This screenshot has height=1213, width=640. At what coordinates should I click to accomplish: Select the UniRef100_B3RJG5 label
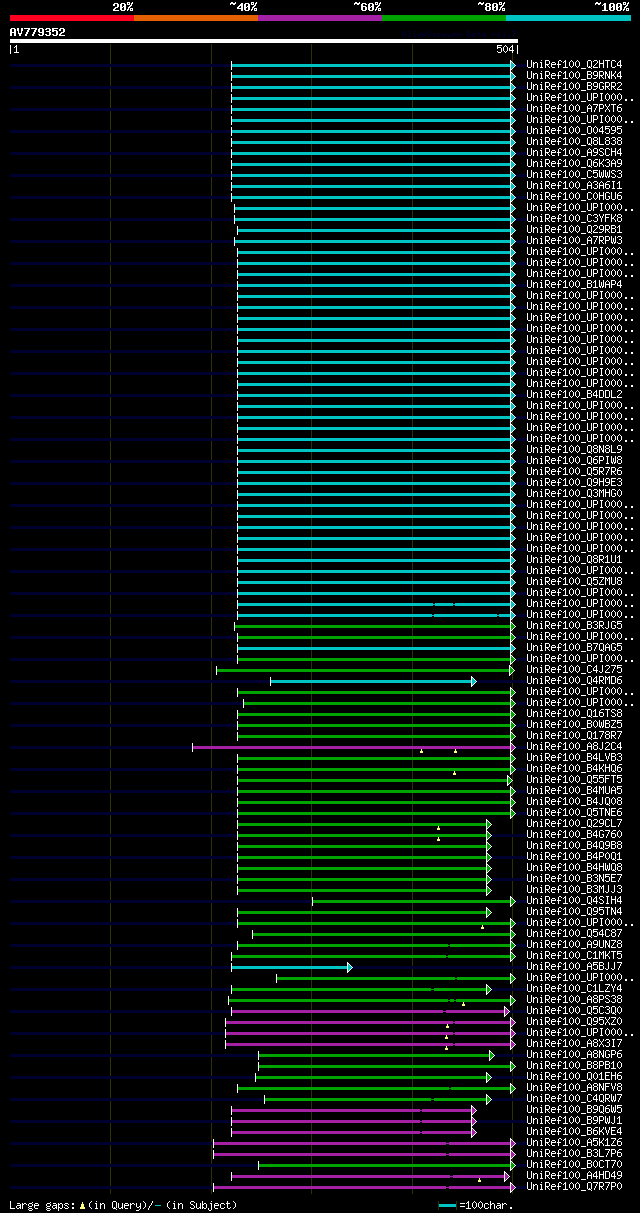(574, 625)
